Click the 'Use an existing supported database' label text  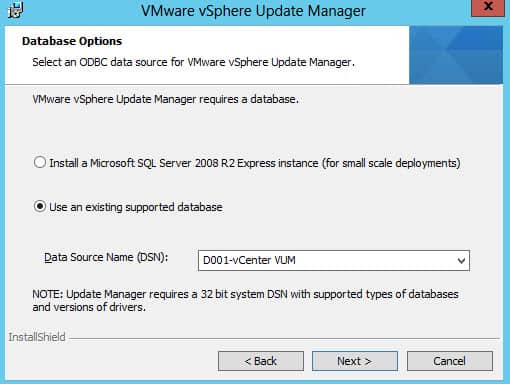pos(136,207)
